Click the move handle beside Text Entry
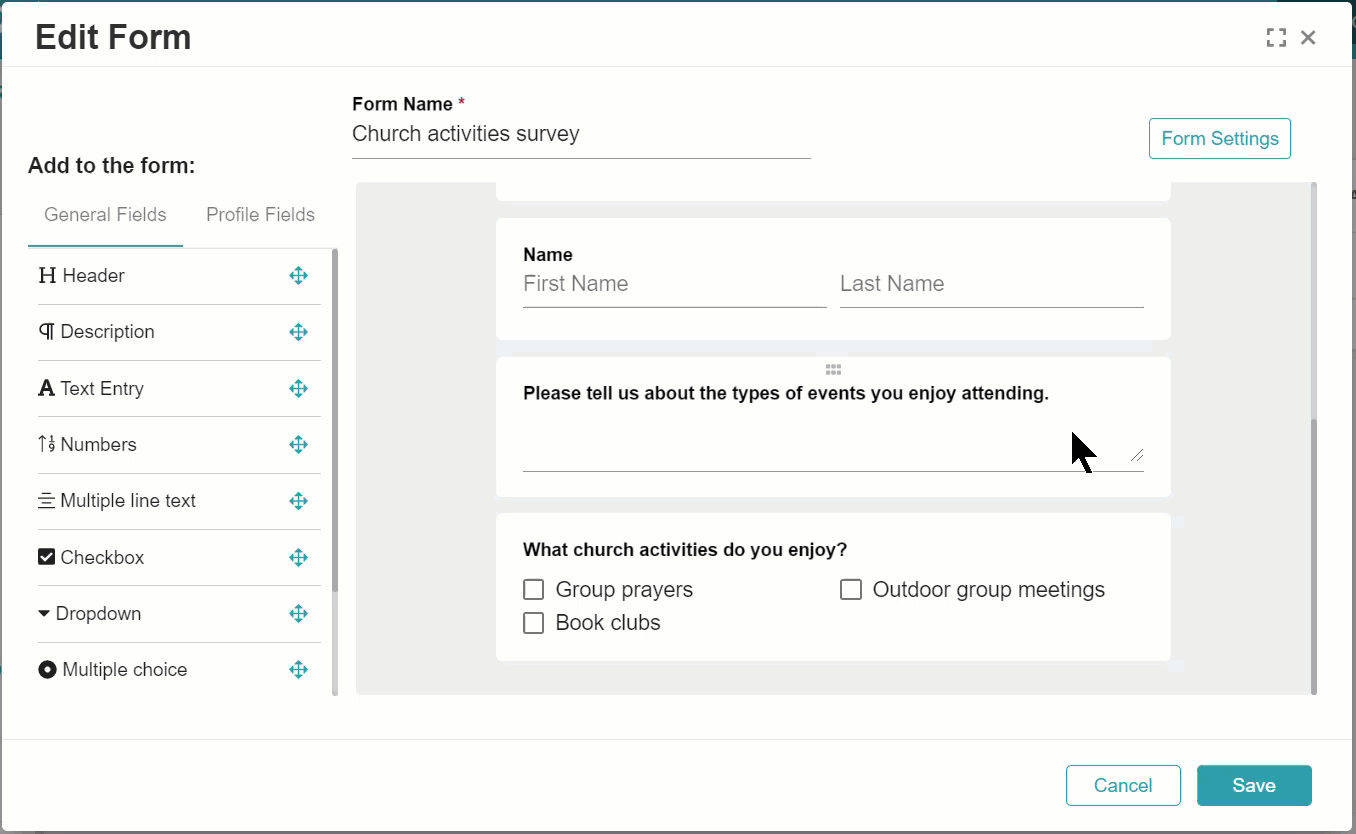 (298, 389)
